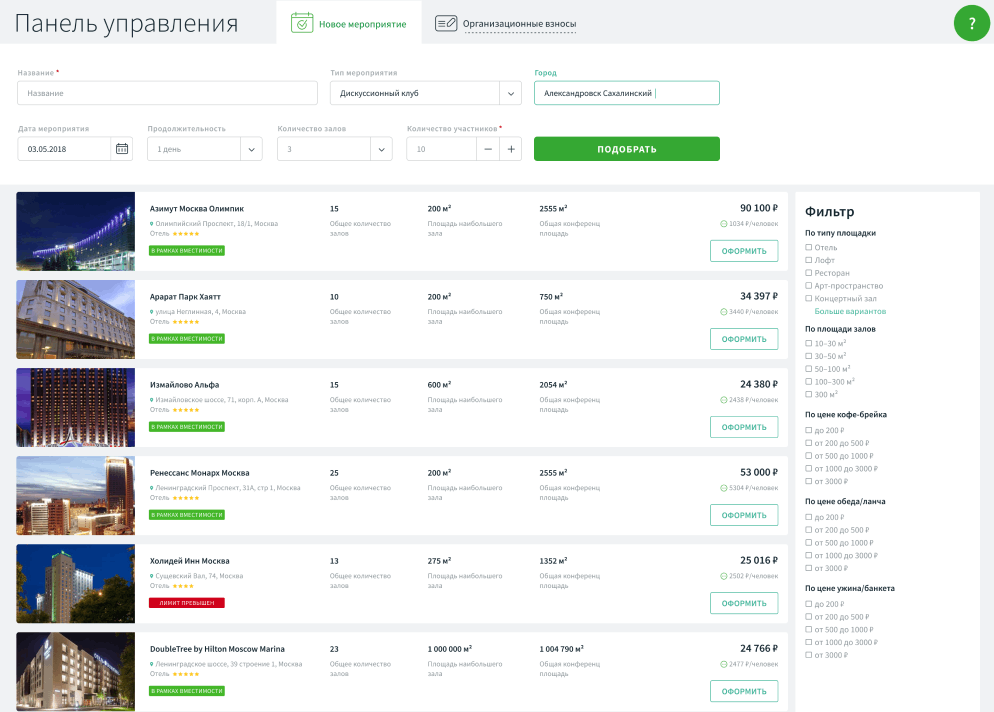The height and width of the screenshot is (712, 994).
Task: Click the Город input field
Action: click(626, 92)
